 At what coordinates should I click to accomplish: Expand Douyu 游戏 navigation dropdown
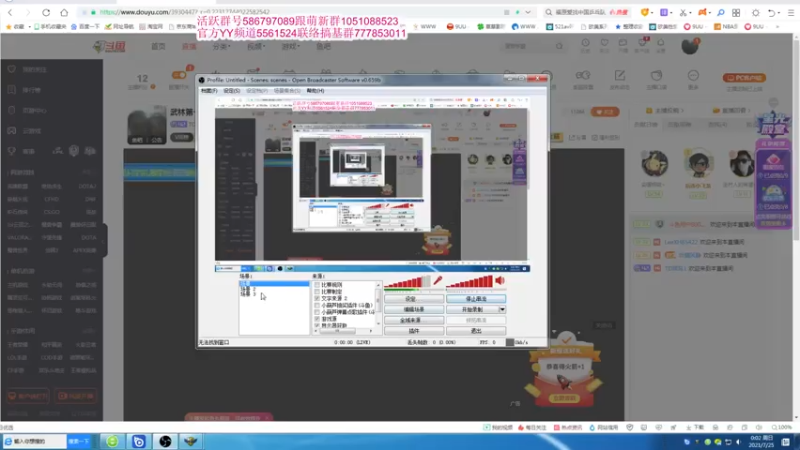click(x=290, y=46)
